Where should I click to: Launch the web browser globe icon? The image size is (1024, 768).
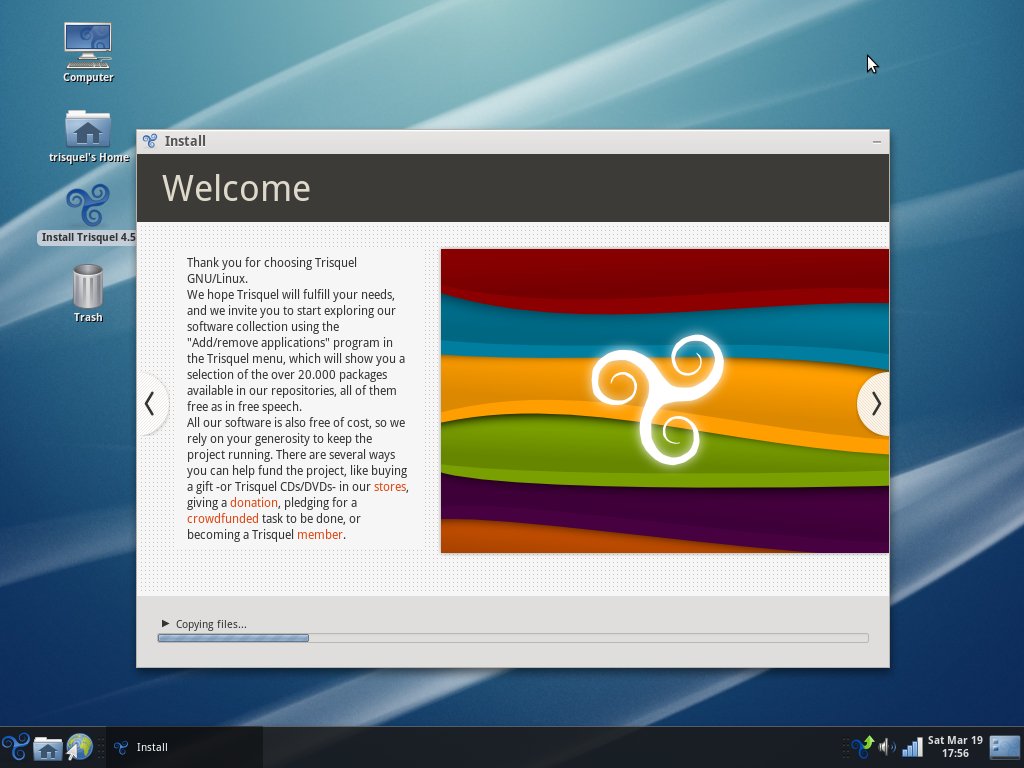pyautogui.click(x=80, y=747)
